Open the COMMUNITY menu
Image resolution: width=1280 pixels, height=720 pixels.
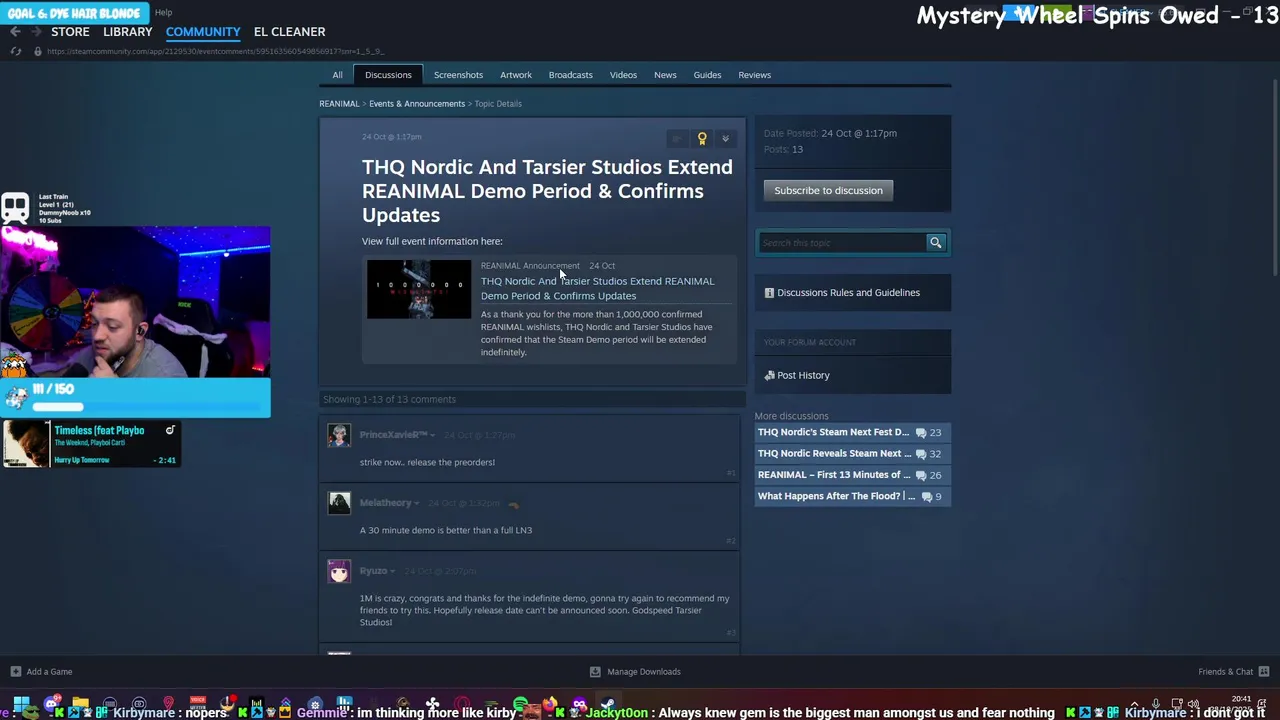203,32
